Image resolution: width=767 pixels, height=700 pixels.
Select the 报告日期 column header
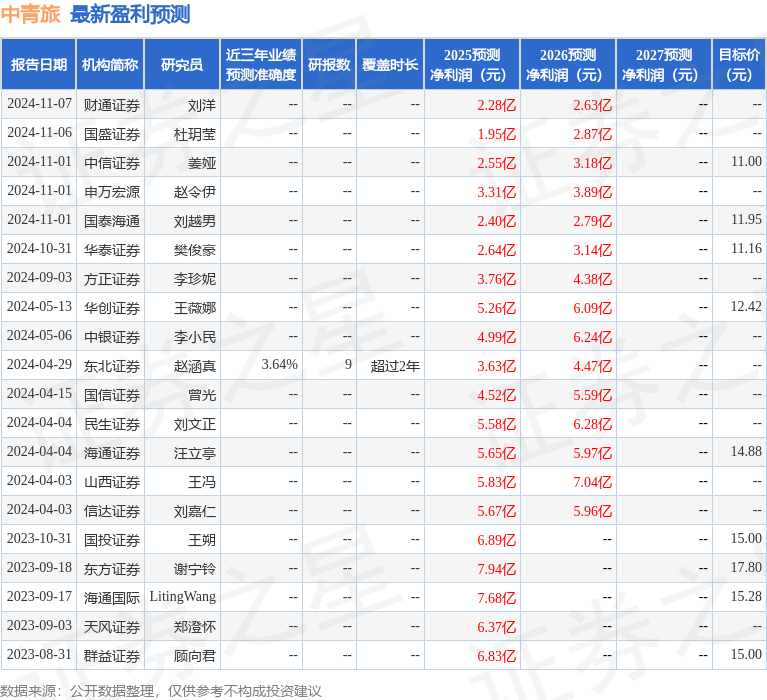[39, 65]
